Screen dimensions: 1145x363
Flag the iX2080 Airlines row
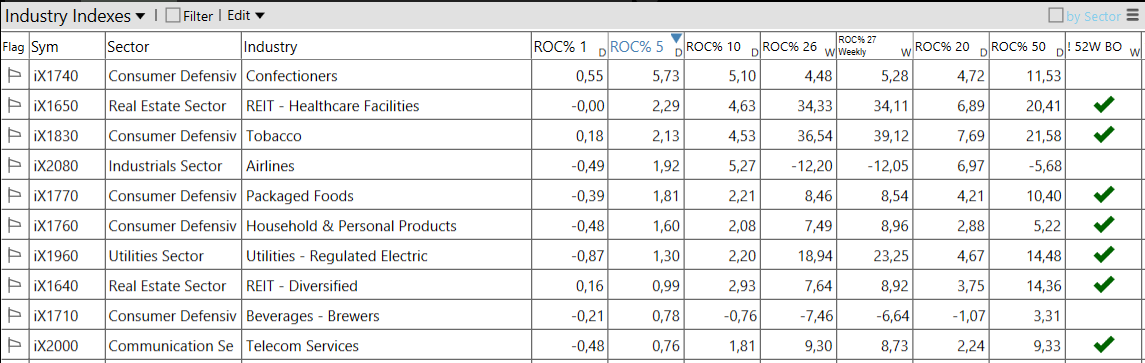[13, 166]
